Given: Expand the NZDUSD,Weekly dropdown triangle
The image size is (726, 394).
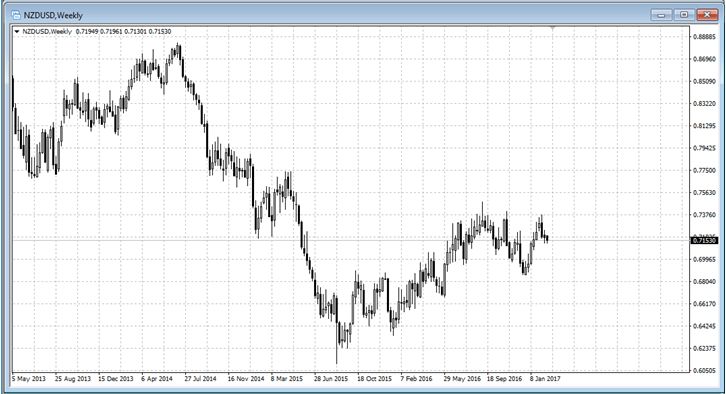Looking at the screenshot, I should [x=17, y=31].
